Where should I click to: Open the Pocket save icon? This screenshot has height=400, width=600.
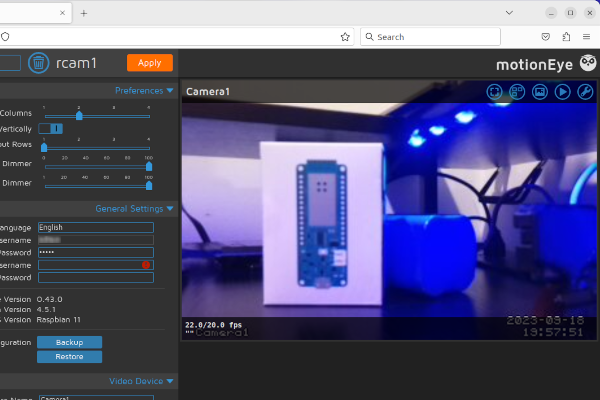(x=546, y=37)
